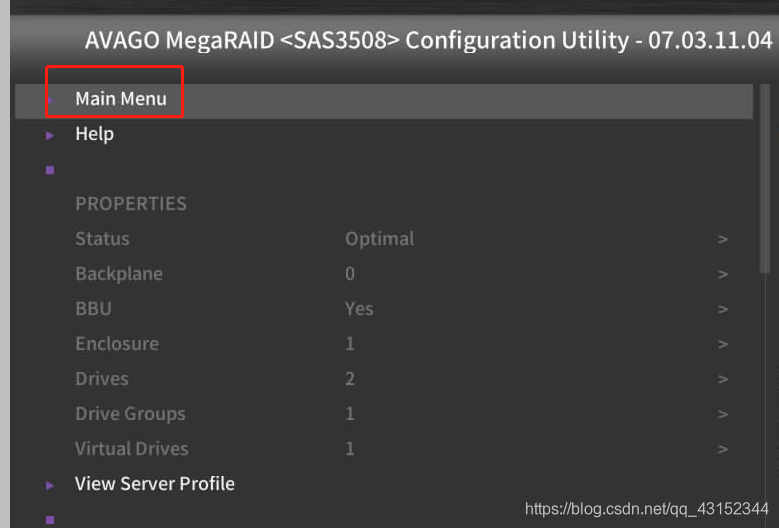Open the Drives row chevron
Viewport: 779px width, 528px height.
[723, 379]
